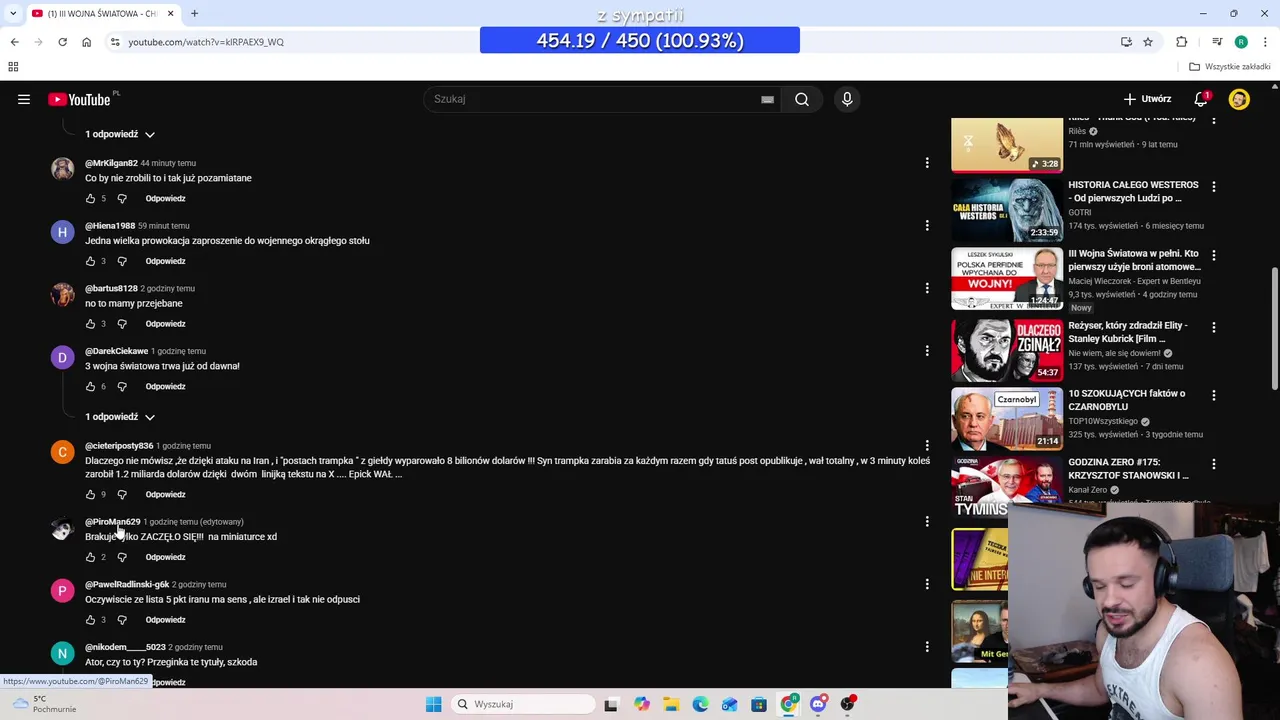Screen dimensions: 1280x720
Task: Click Odpowiedz under @Hiena1988 comment
Action: [x=165, y=261]
